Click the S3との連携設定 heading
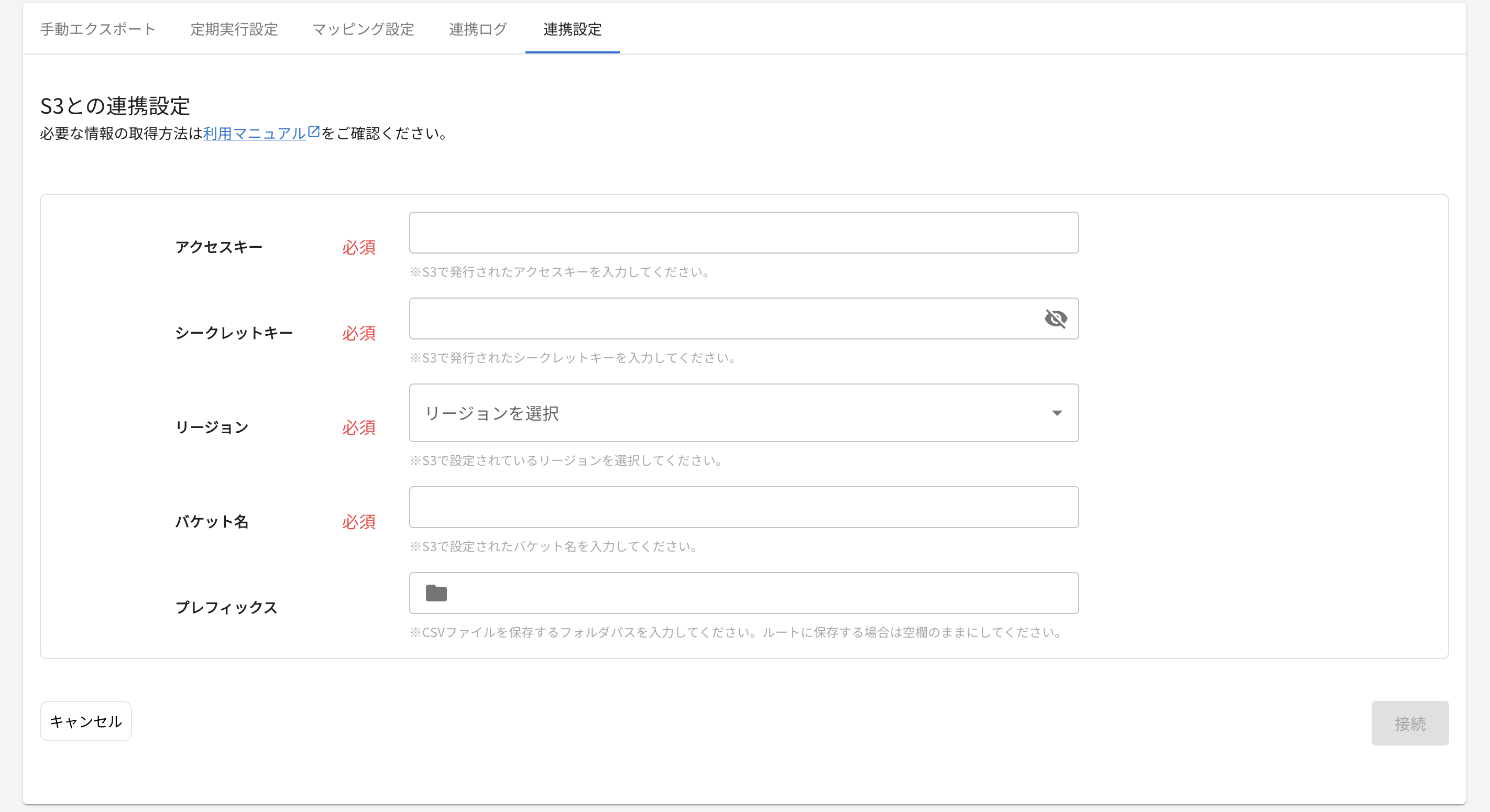 tap(115, 106)
